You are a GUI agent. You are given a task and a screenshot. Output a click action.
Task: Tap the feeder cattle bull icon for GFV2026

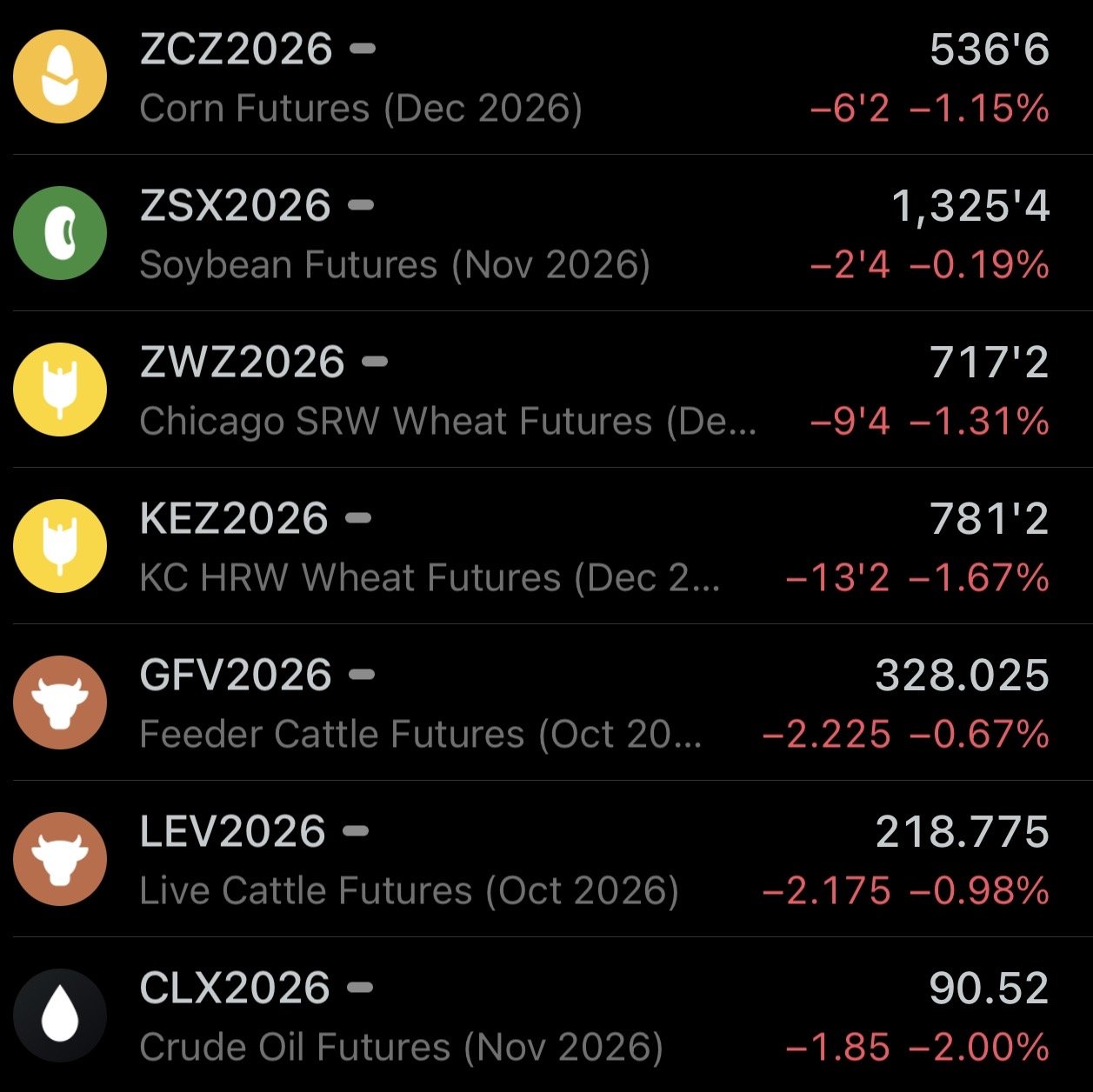[x=60, y=702]
